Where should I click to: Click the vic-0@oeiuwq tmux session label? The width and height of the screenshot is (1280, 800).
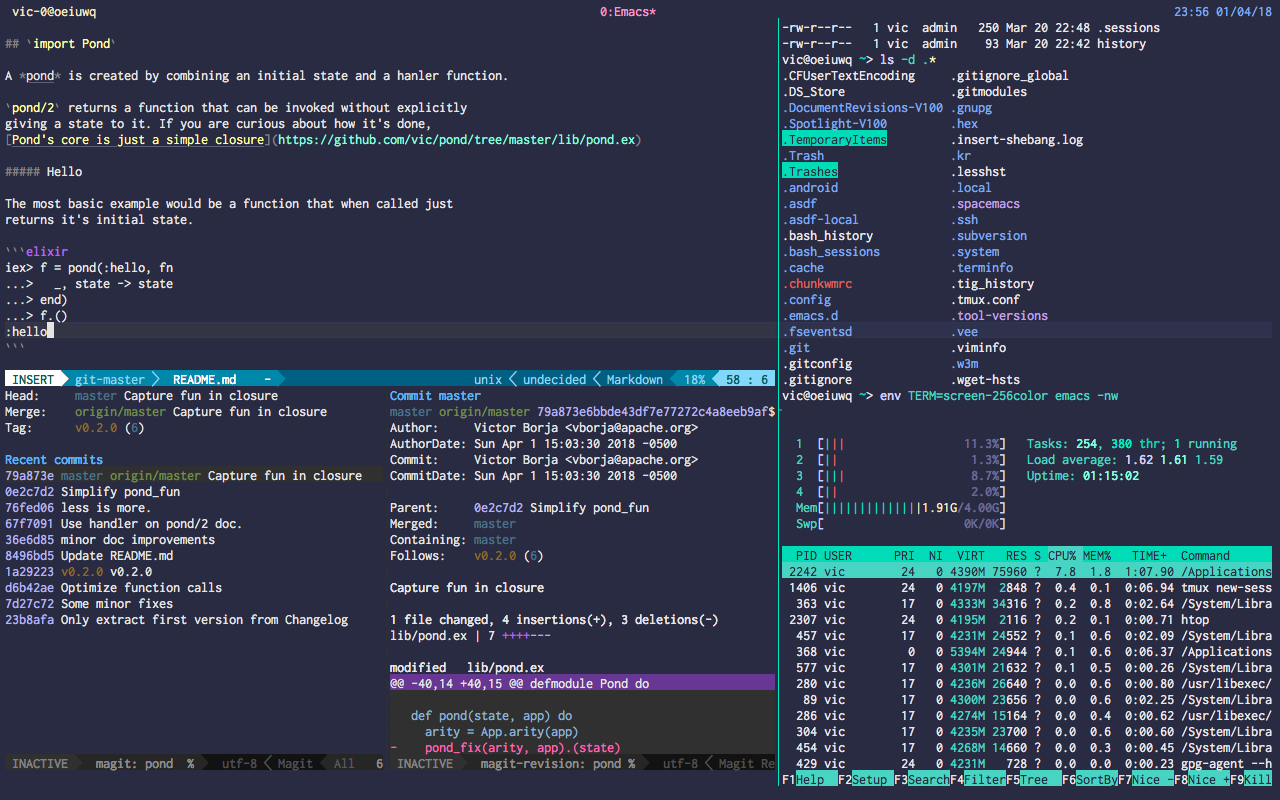tap(54, 12)
